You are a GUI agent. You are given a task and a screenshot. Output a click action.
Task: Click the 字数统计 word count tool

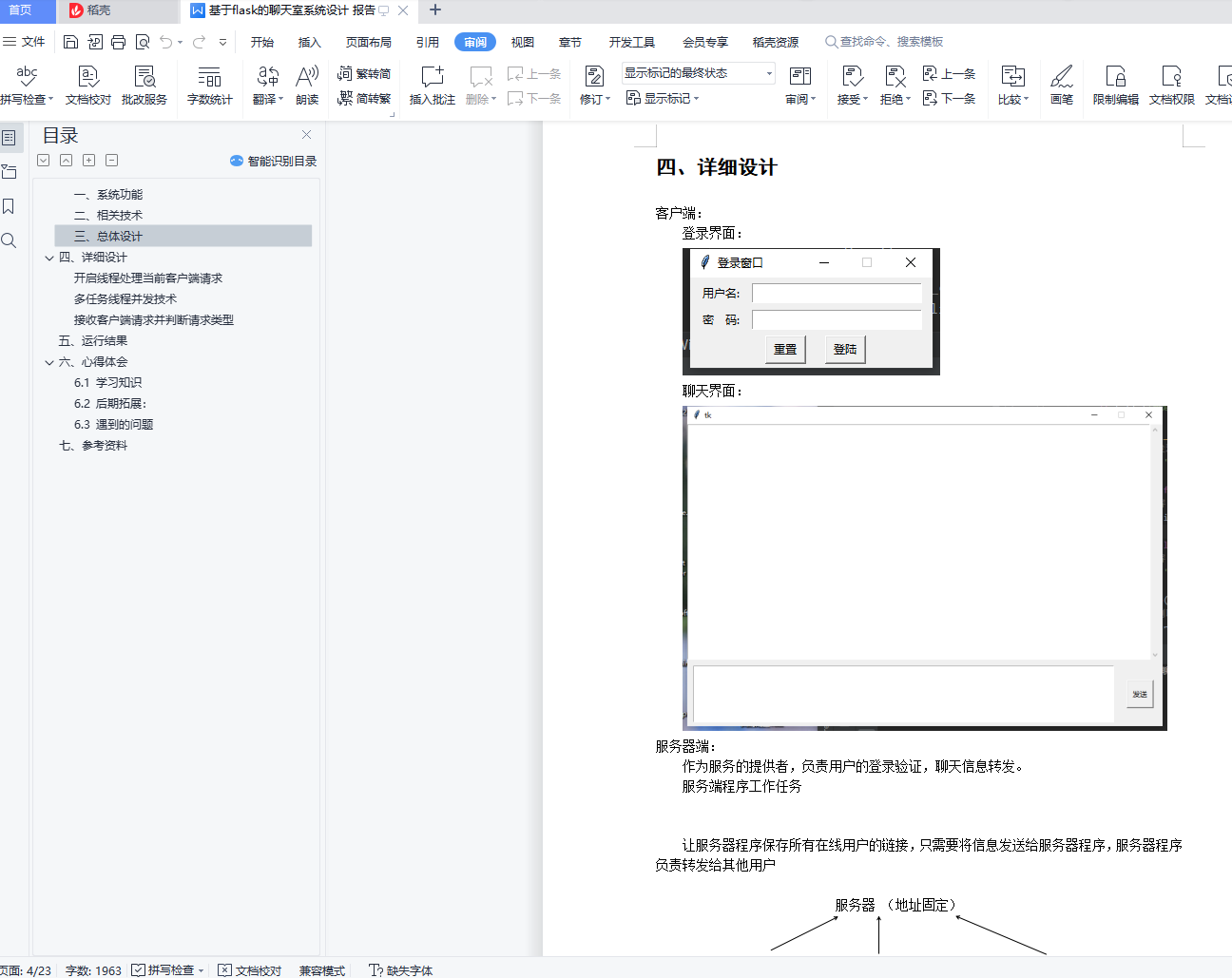pos(210,86)
